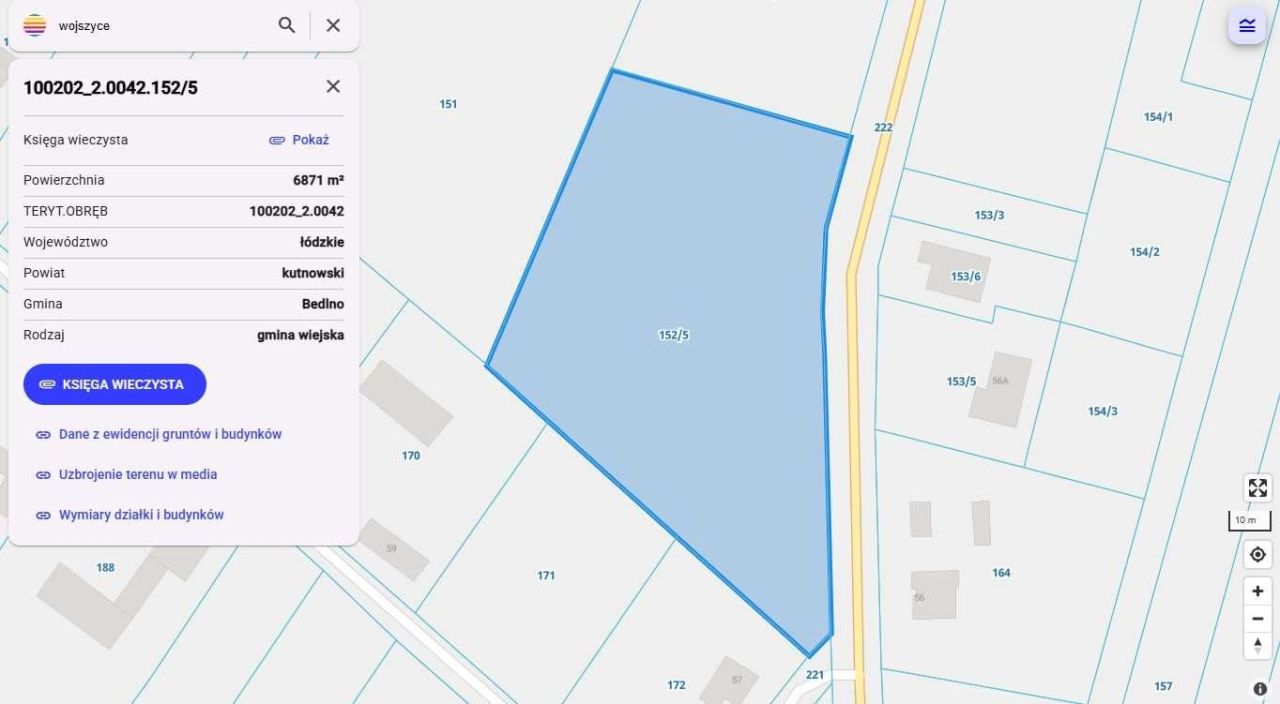The image size is (1280, 704).
Task: Click the search field containing 'wojszyce'
Action: coord(160,25)
